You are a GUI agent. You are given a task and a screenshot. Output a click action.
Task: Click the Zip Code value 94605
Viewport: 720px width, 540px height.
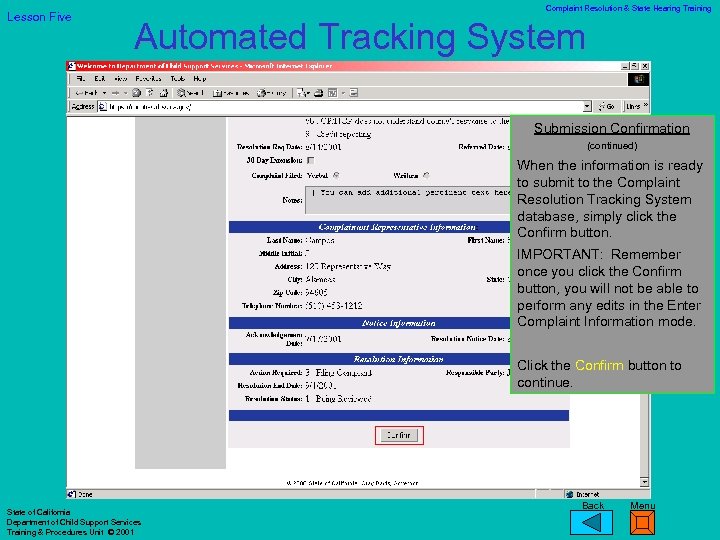pos(316,292)
